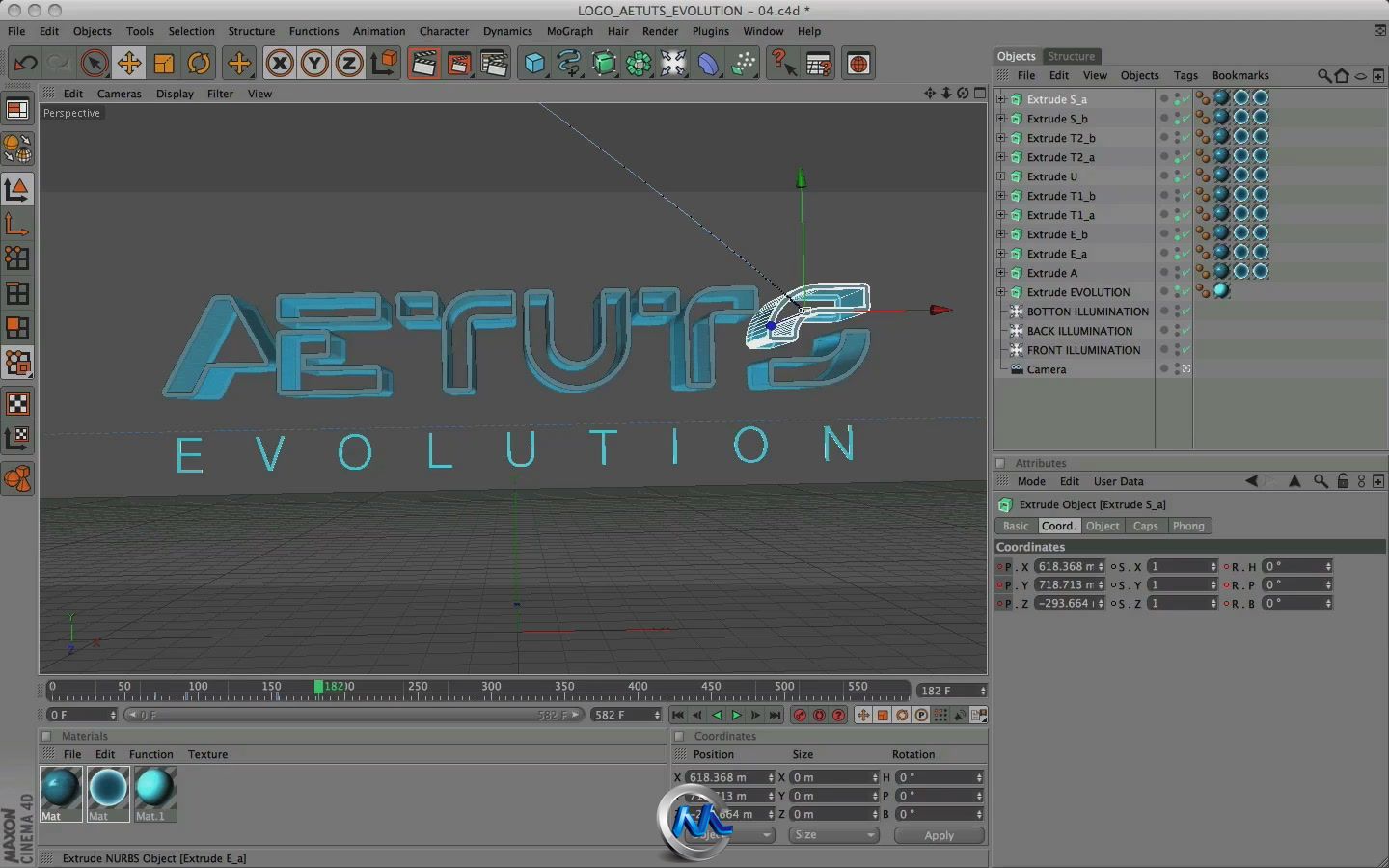1389x868 pixels.
Task: Select the Use Polygons tool icon
Action: tap(17, 328)
